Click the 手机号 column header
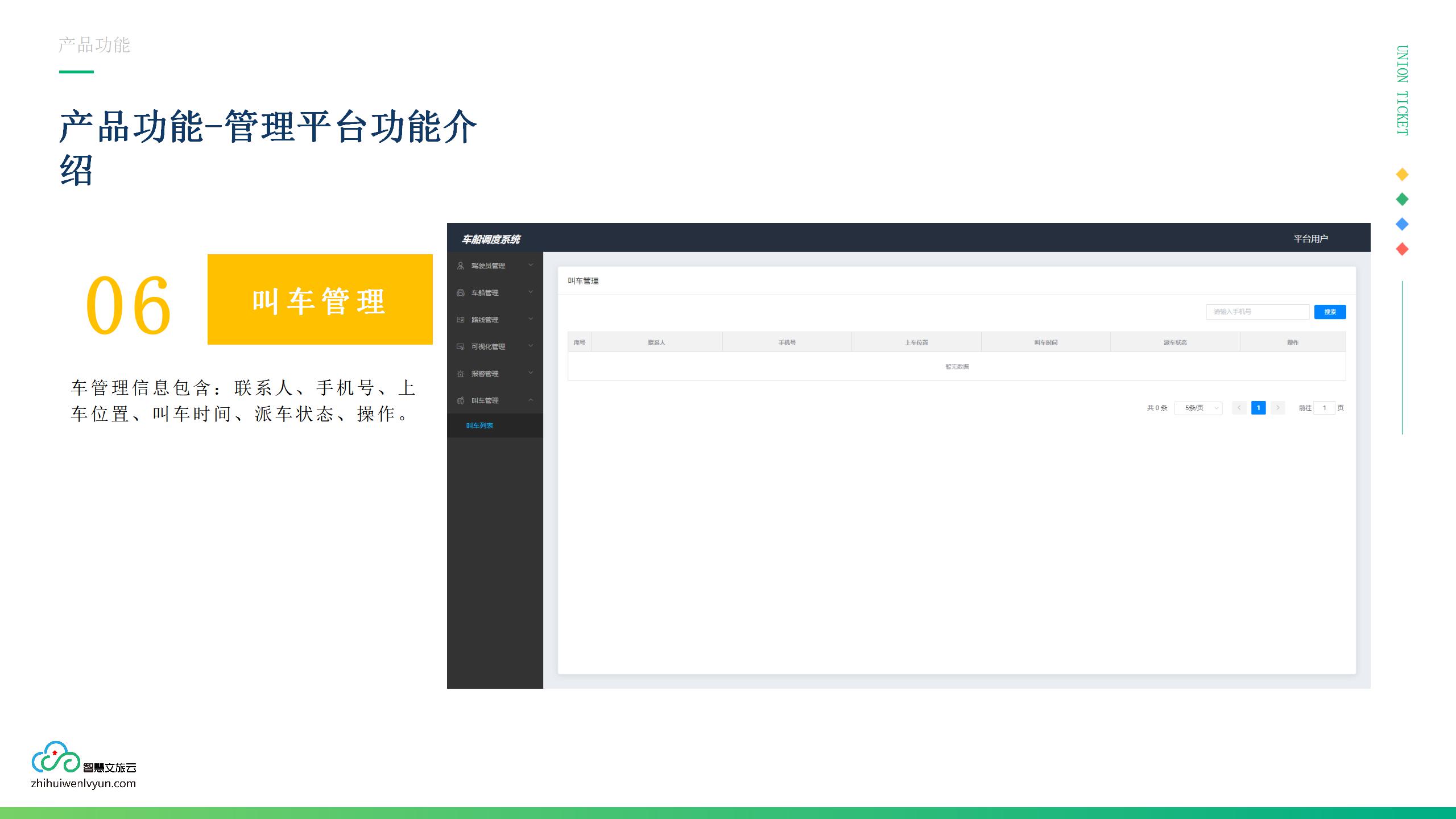Screen dimensions: 1456x819 click(787, 342)
